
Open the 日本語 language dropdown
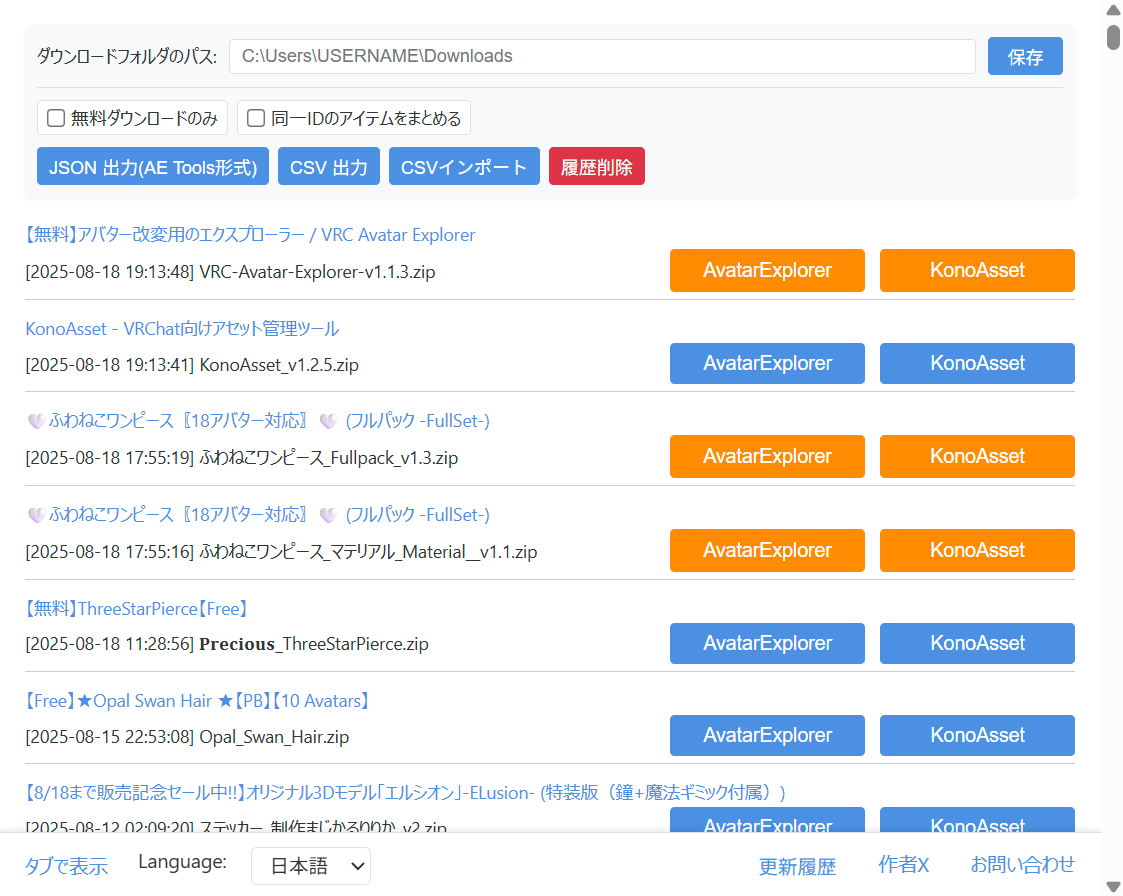click(310, 866)
